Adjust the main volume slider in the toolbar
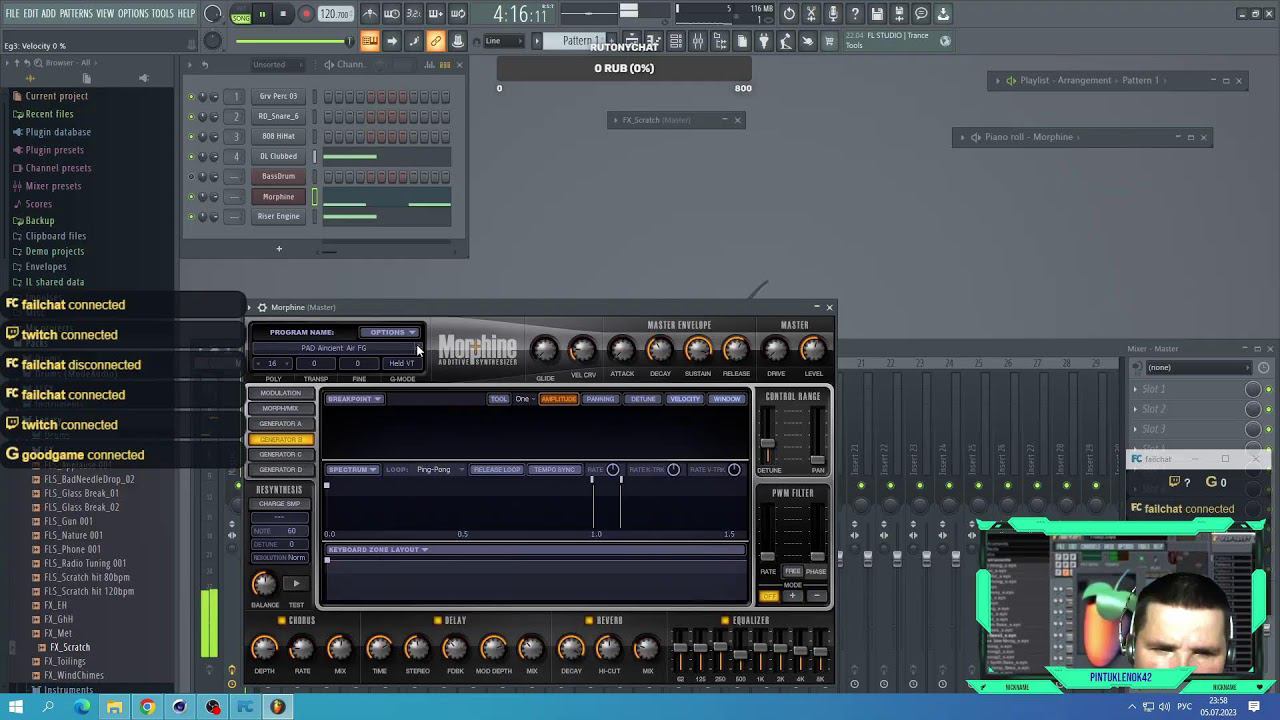The image size is (1280, 720). [x=294, y=41]
